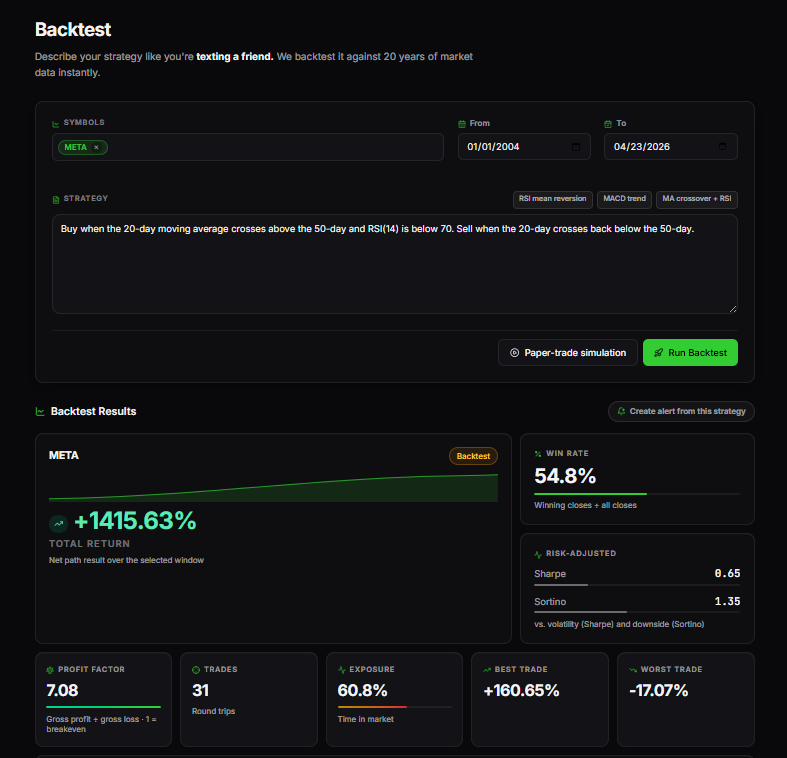Viewport: 787px width, 758px height.
Task: Click the Profit Factor green bar
Action: [x=103, y=707]
